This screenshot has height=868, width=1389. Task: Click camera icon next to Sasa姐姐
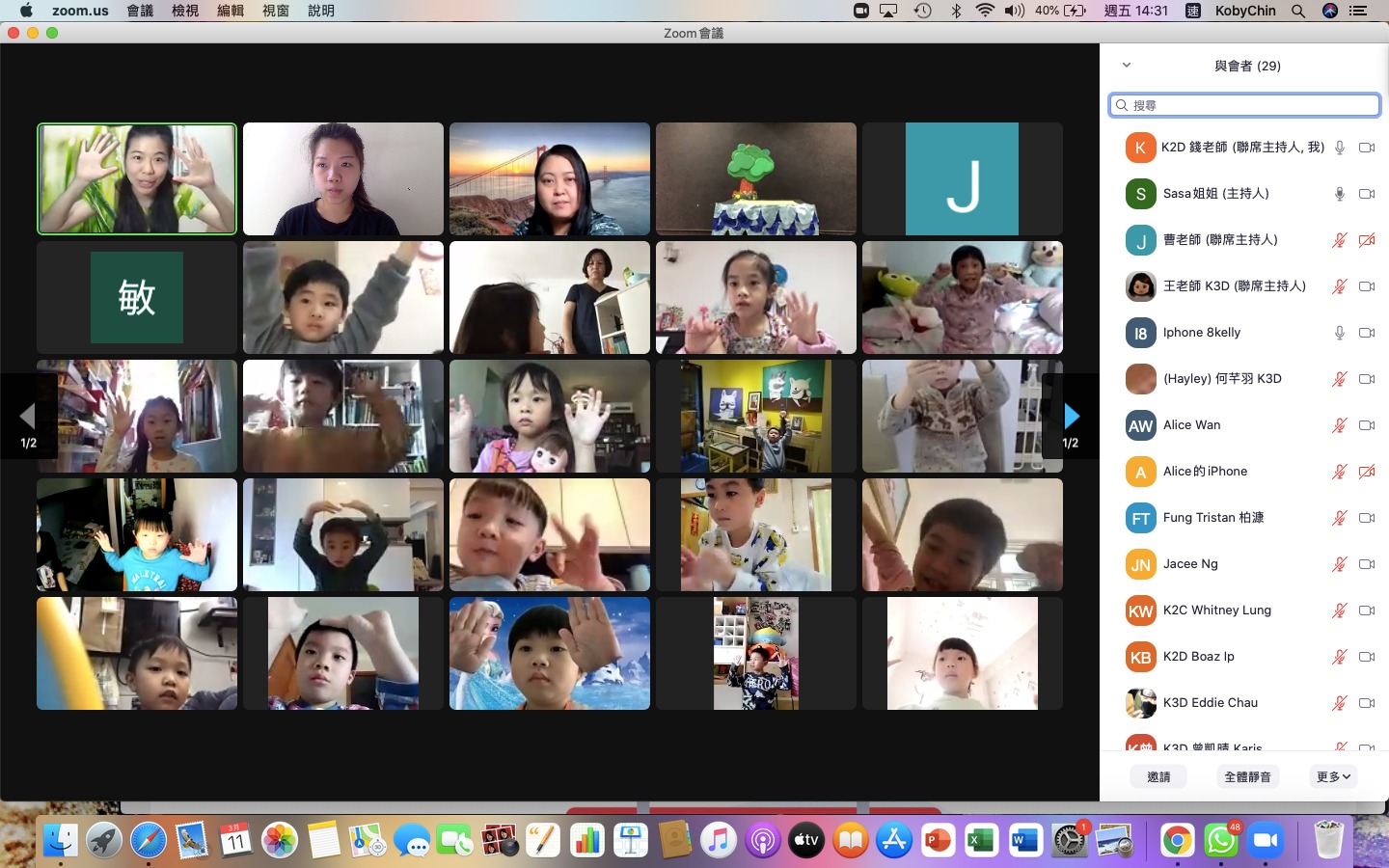point(1366,194)
